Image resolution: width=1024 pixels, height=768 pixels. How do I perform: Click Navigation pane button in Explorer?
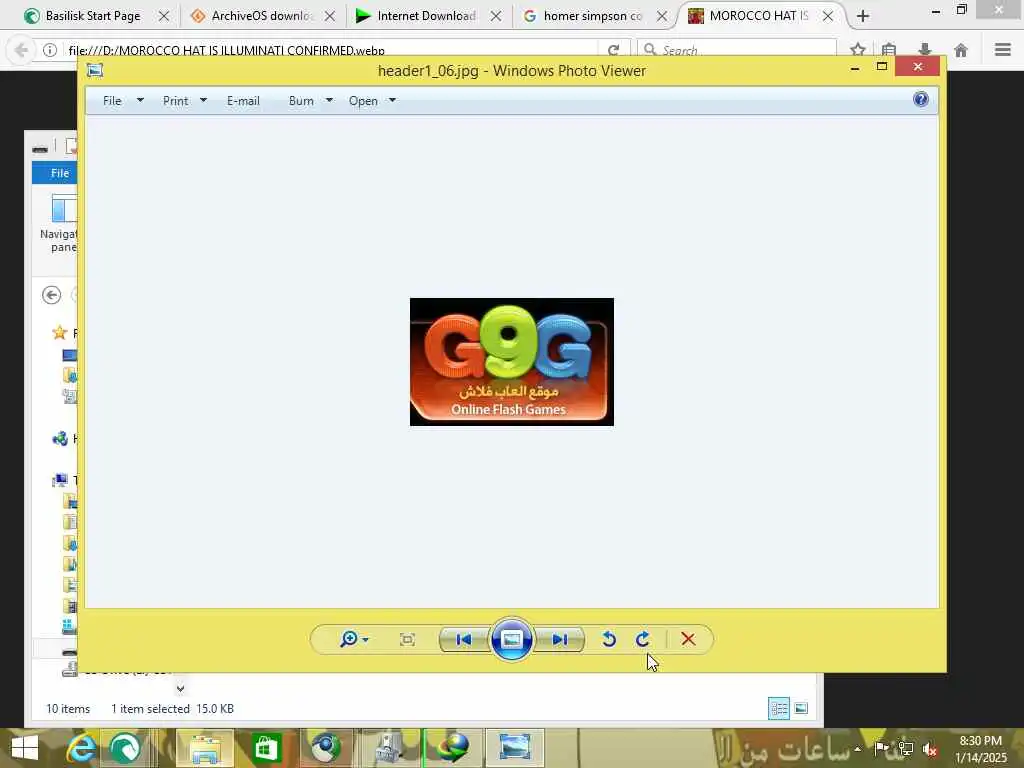point(59,224)
